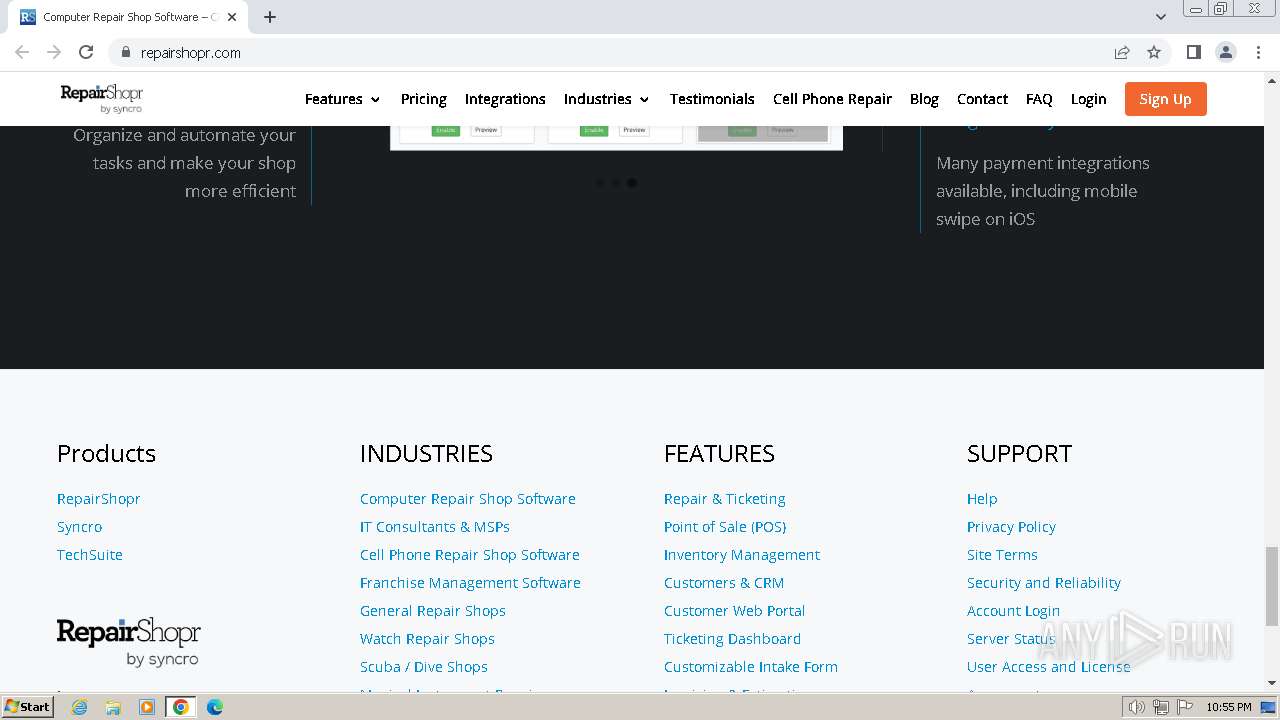Open Franchise Management Software link
This screenshot has height=720, width=1280.
tap(470, 582)
